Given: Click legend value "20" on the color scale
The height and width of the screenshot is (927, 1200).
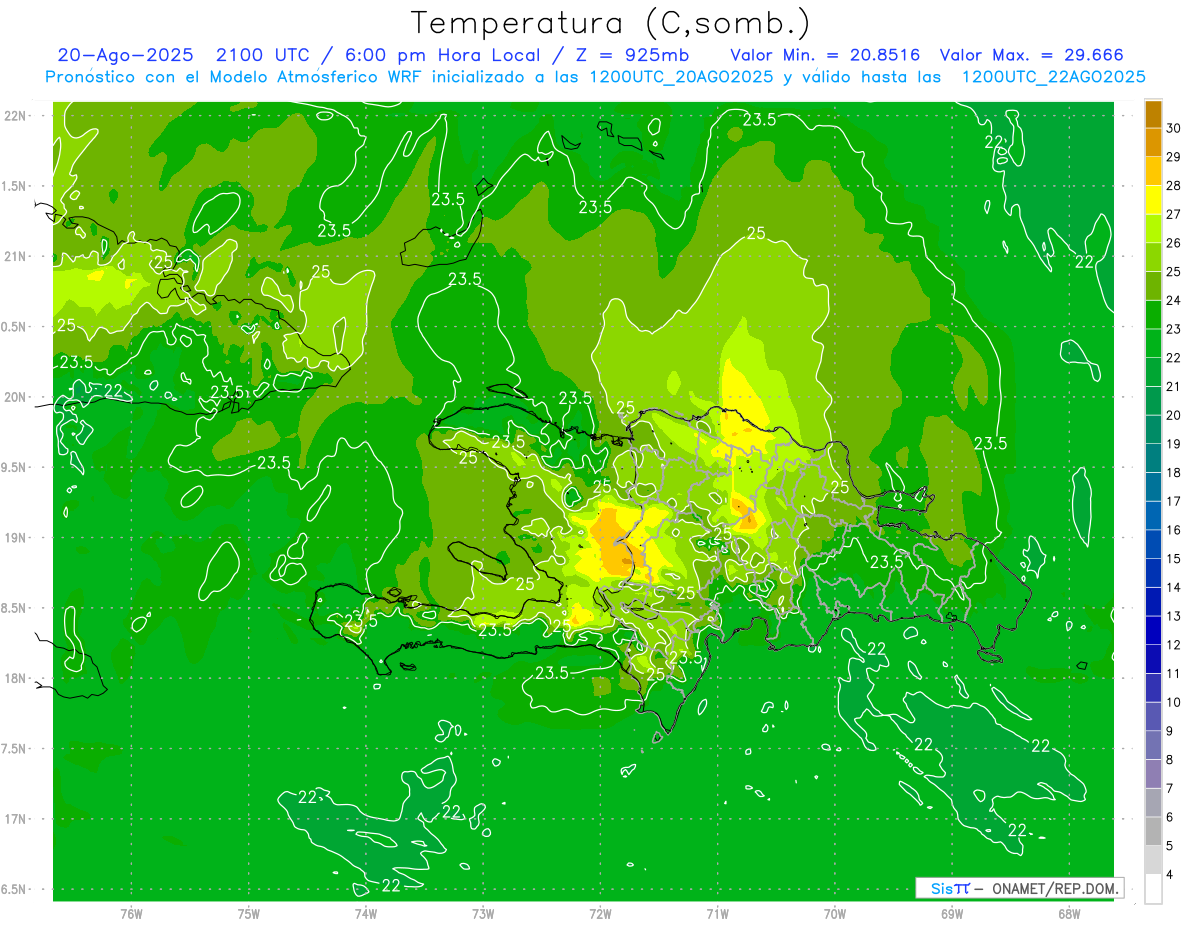Looking at the screenshot, I should tap(1174, 415).
